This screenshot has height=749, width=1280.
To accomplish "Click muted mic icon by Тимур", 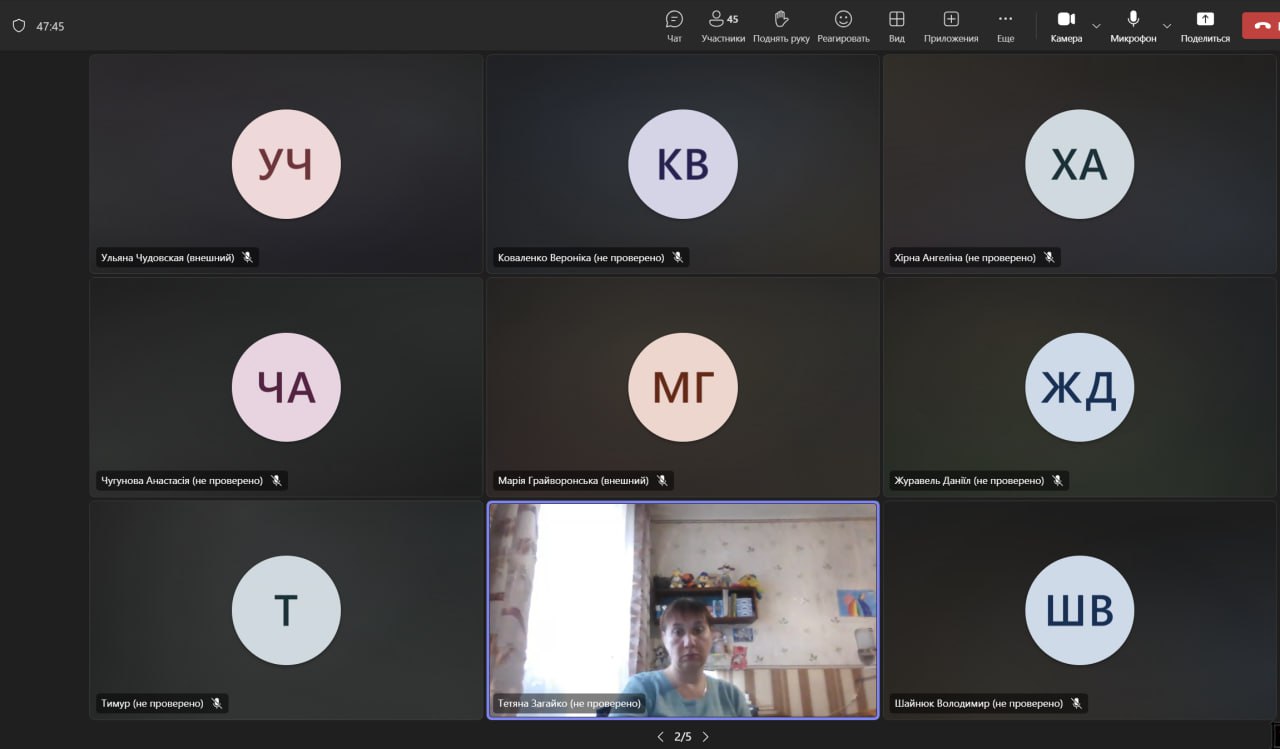I will 216,704.
